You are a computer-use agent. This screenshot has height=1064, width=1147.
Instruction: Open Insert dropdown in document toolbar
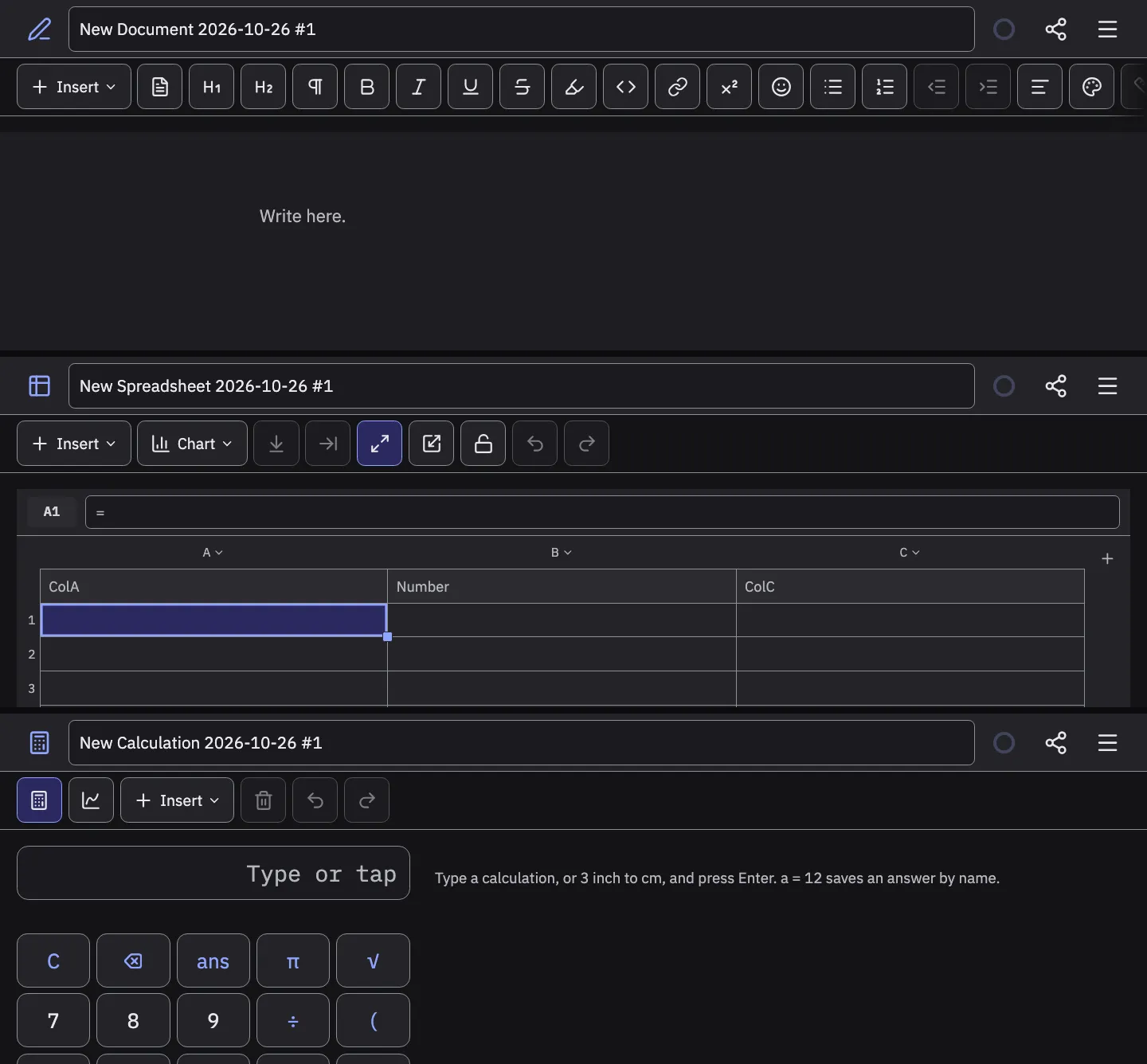tap(74, 87)
